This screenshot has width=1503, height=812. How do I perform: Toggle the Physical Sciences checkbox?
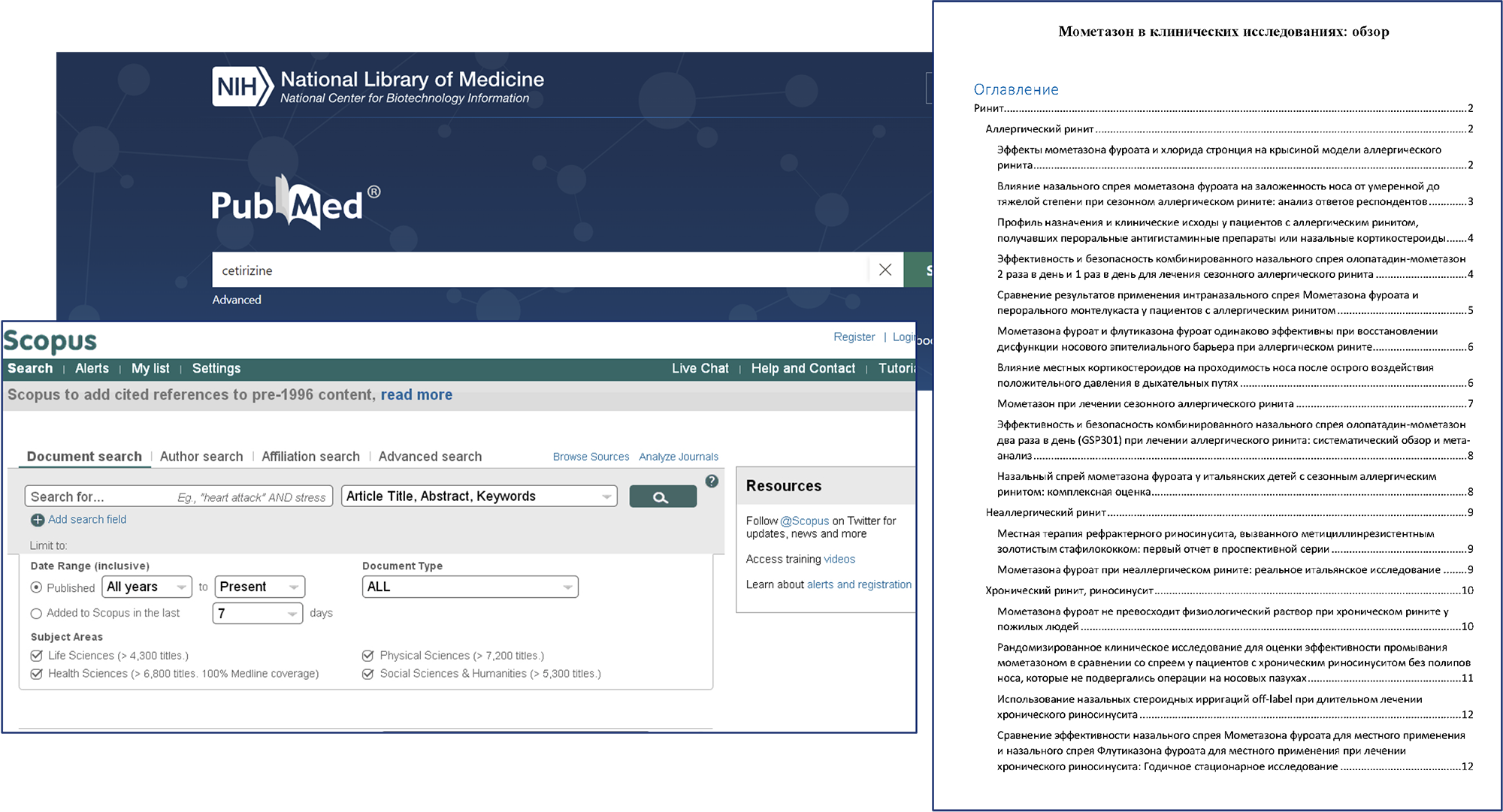(x=368, y=656)
